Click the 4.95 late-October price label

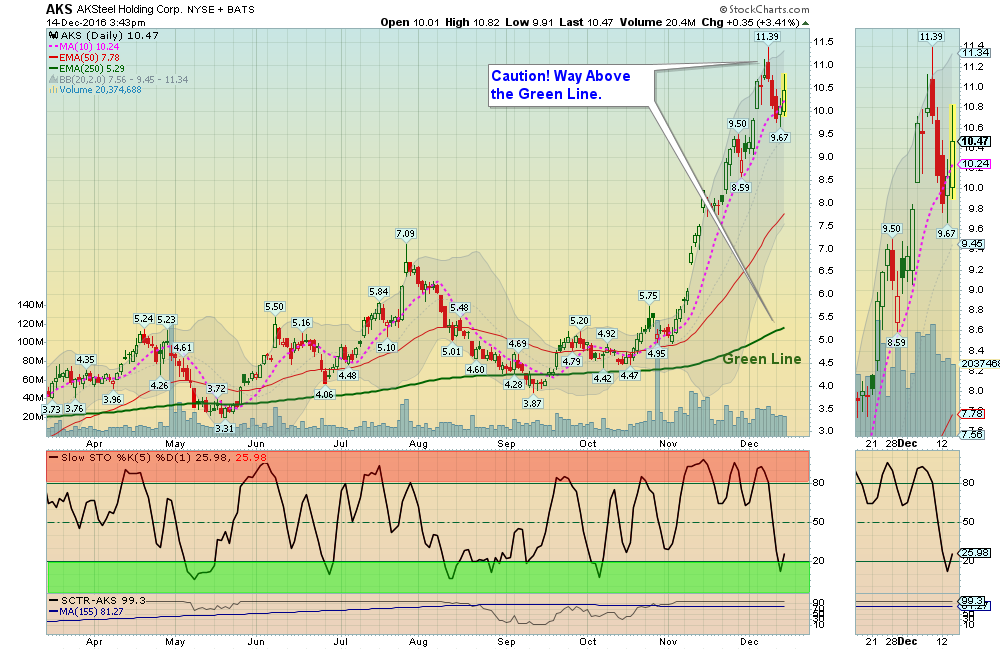coord(656,353)
